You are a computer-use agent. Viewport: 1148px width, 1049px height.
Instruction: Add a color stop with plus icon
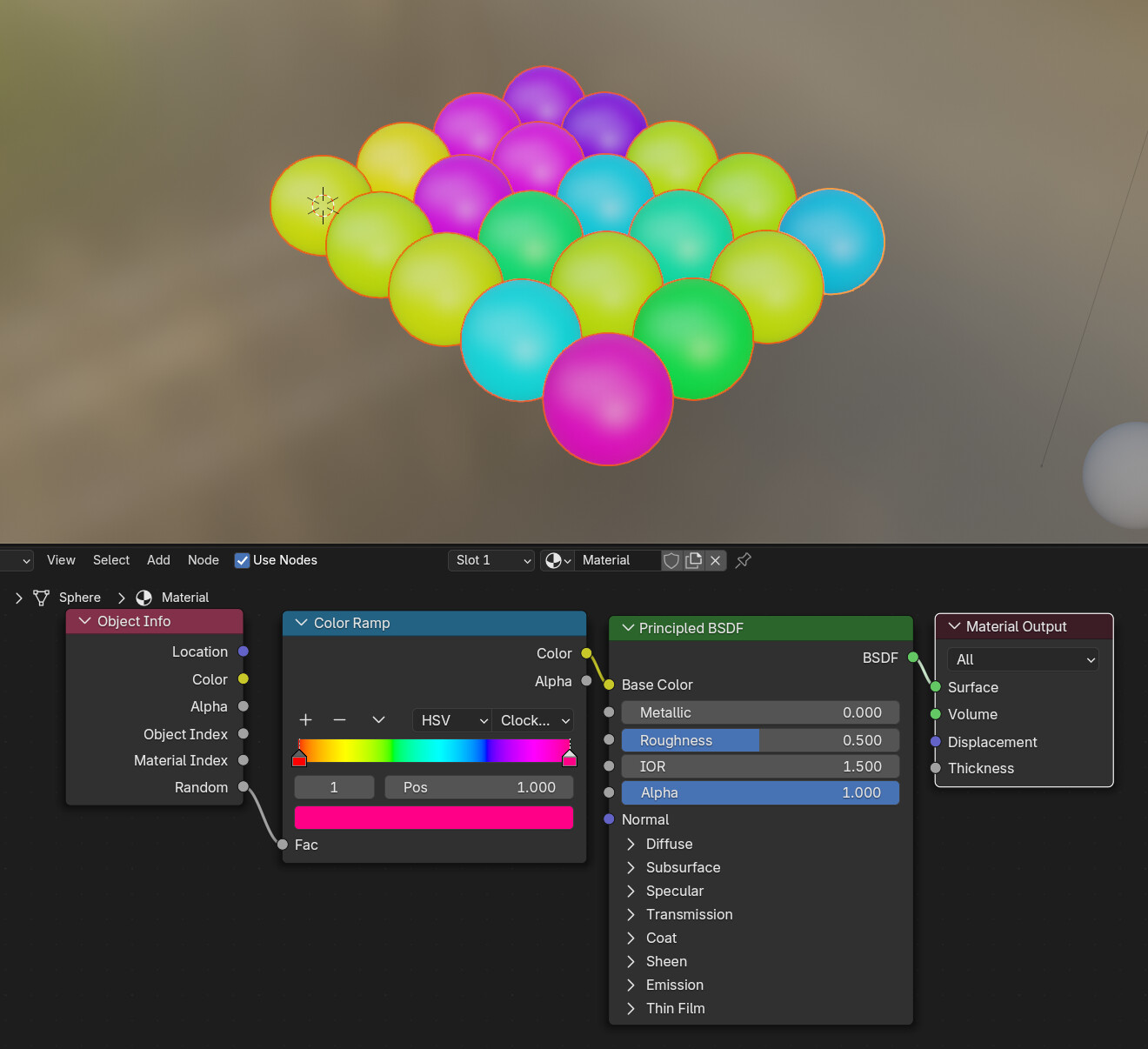(305, 720)
